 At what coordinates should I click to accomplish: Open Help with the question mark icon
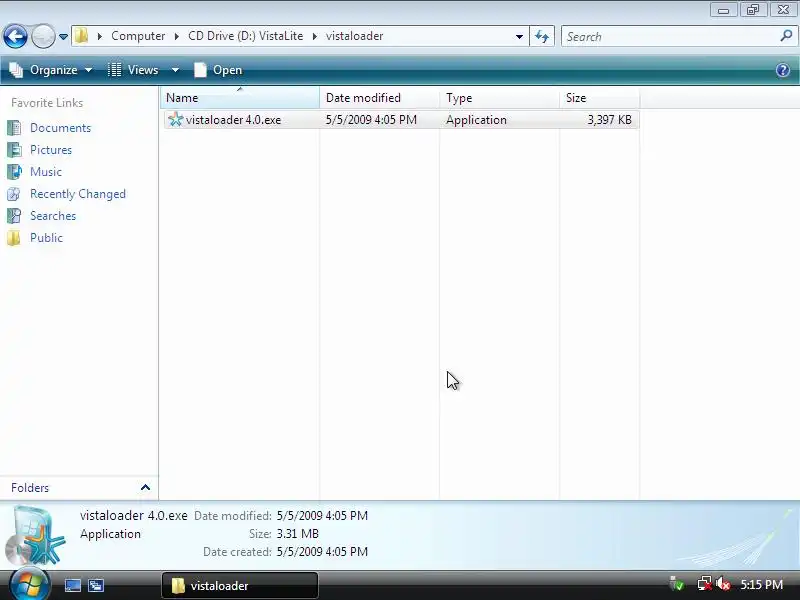point(783,70)
